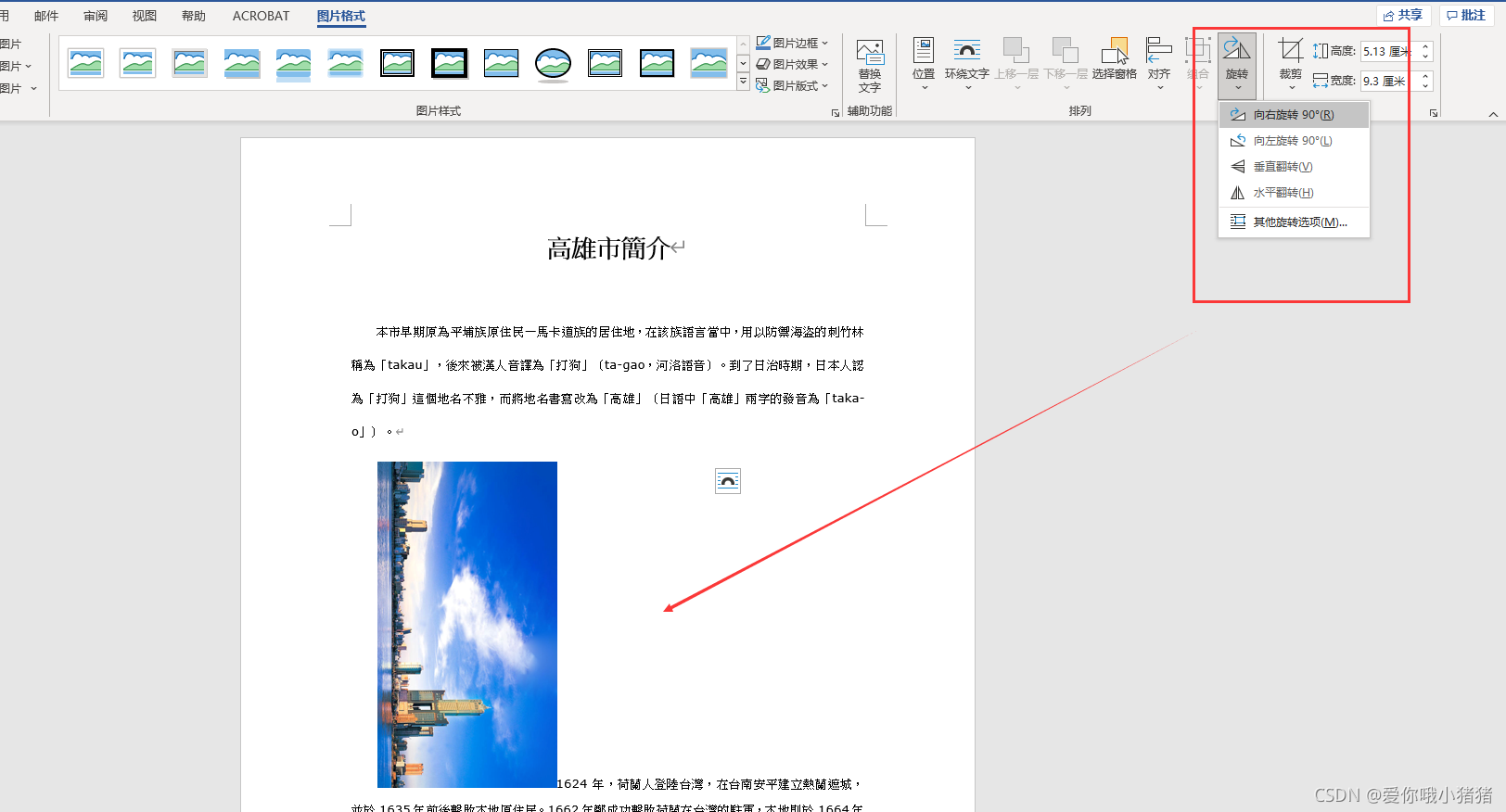Open Wrap Text (环绕文字) options
1506x812 pixels.
(967, 63)
